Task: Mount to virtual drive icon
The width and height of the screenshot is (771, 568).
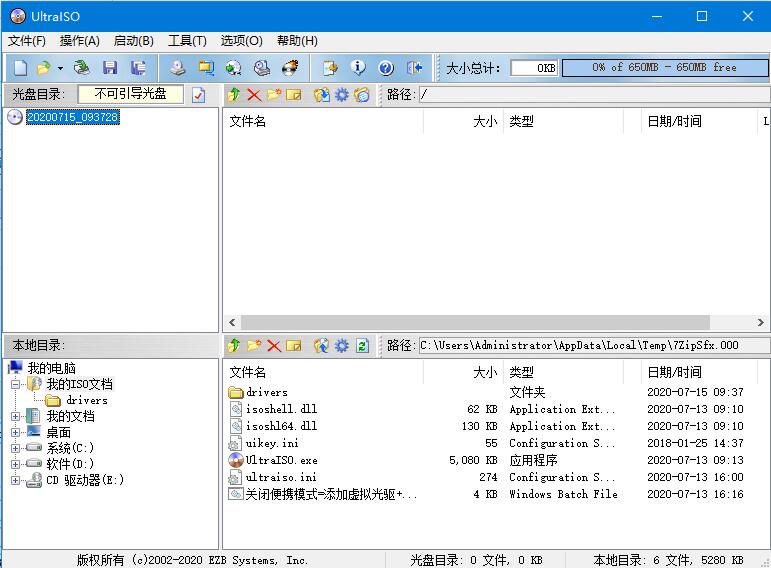Action: tap(262, 67)
